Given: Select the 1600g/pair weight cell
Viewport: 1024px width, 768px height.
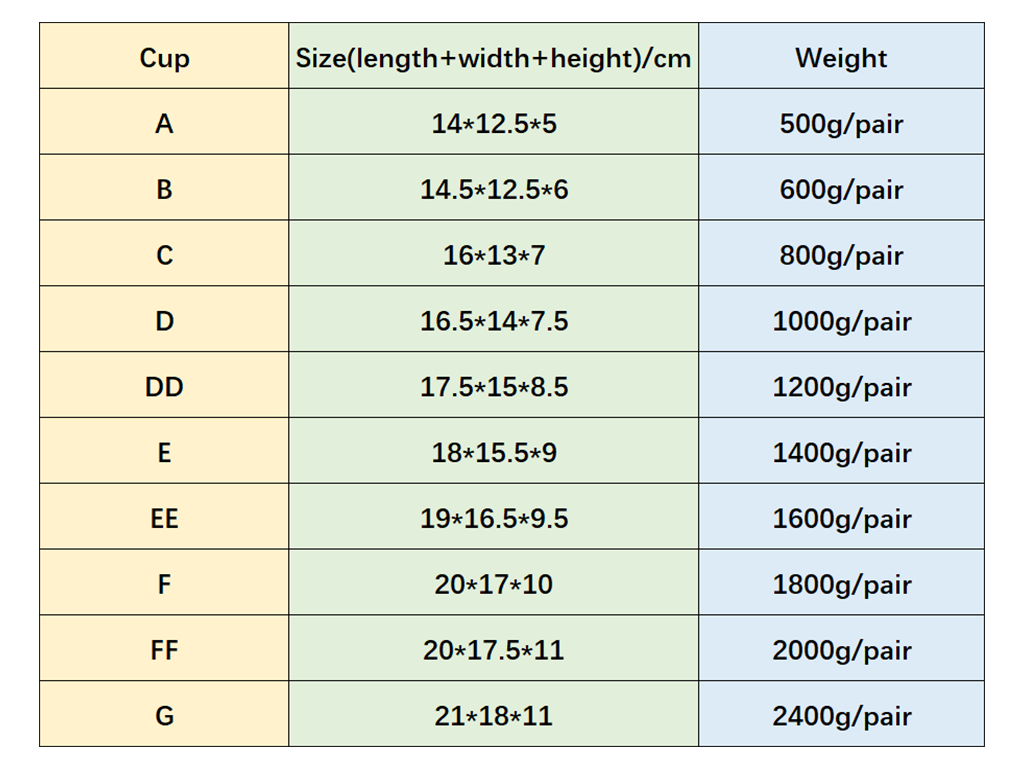Looking at the screenshot, I should [841, 518].
